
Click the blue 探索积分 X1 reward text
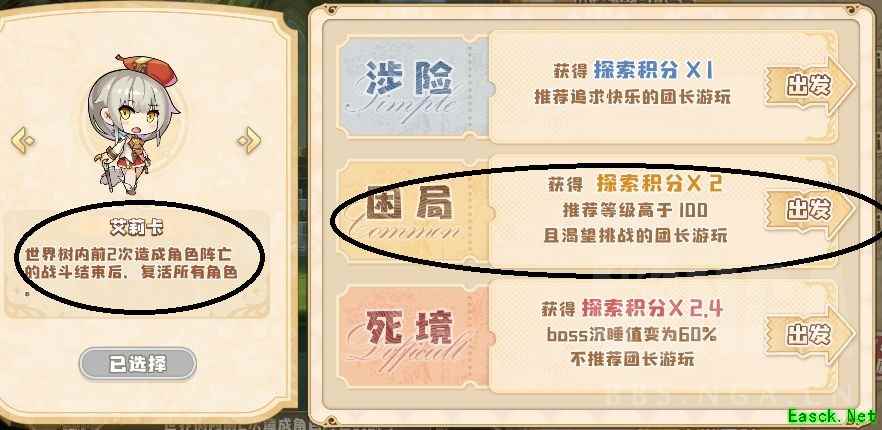click(654, 70)
